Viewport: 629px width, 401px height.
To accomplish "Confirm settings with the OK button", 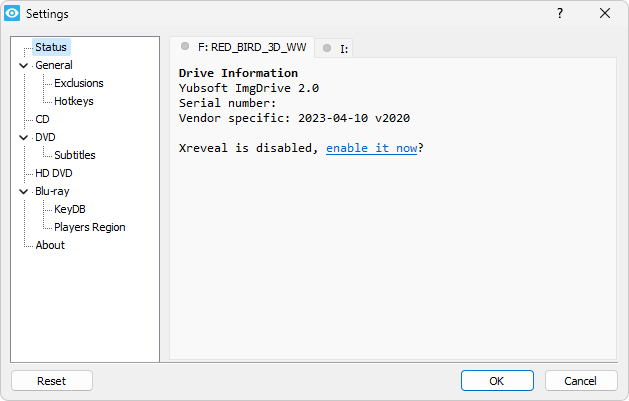I will pyautogui.click(x=497, y=381).
